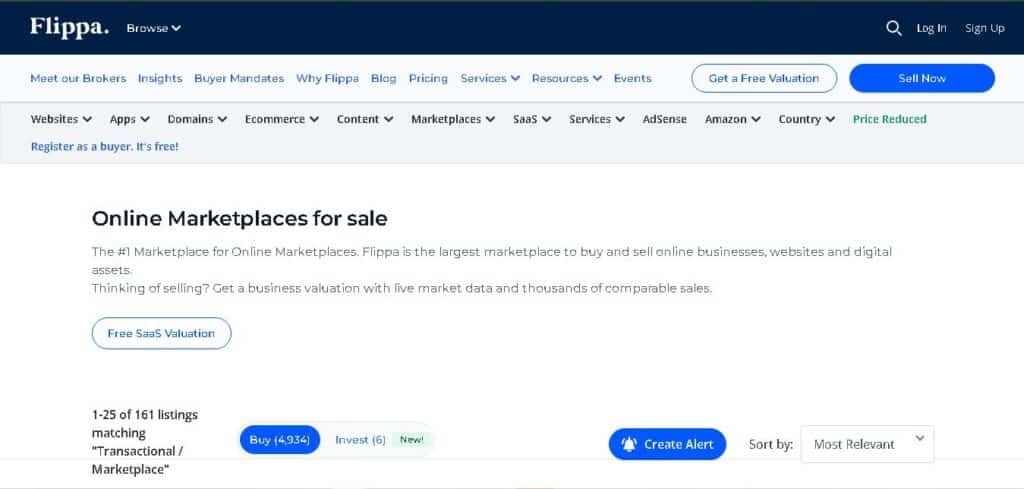
Task: Click the 1-25 of 161 listings text
Action: coord(145,415)
